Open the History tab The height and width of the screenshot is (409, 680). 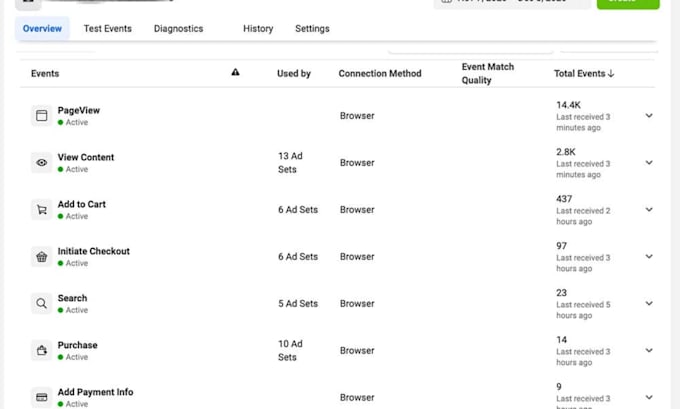(258, 29)
